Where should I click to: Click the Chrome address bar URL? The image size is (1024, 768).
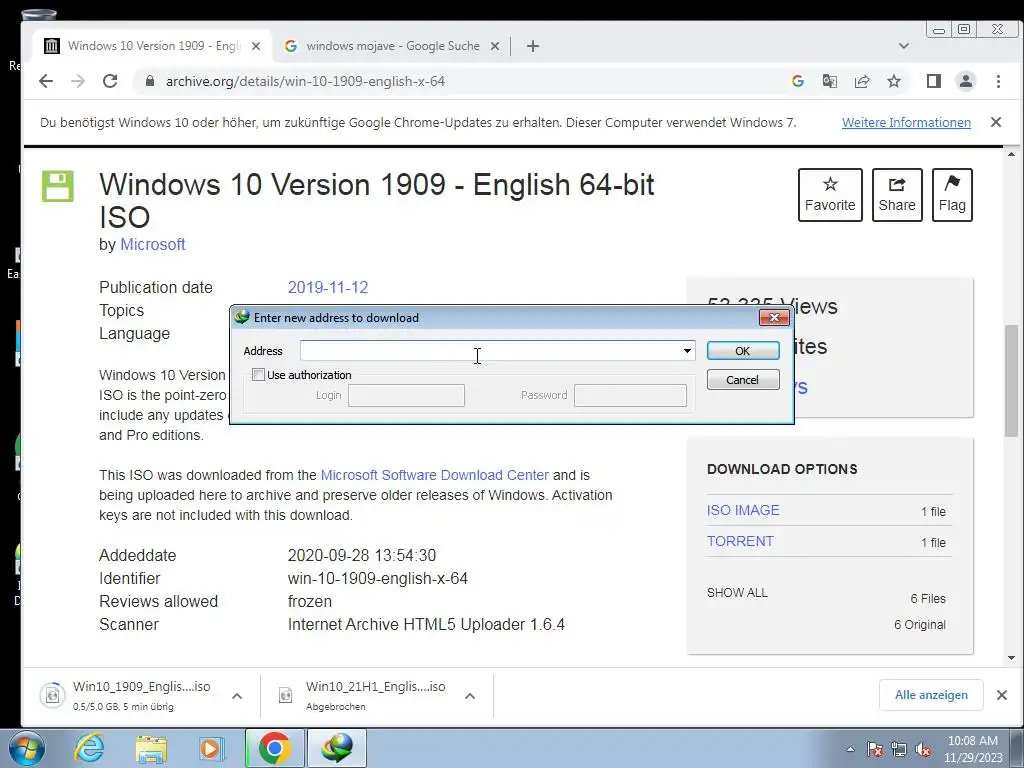coord(305,81)
